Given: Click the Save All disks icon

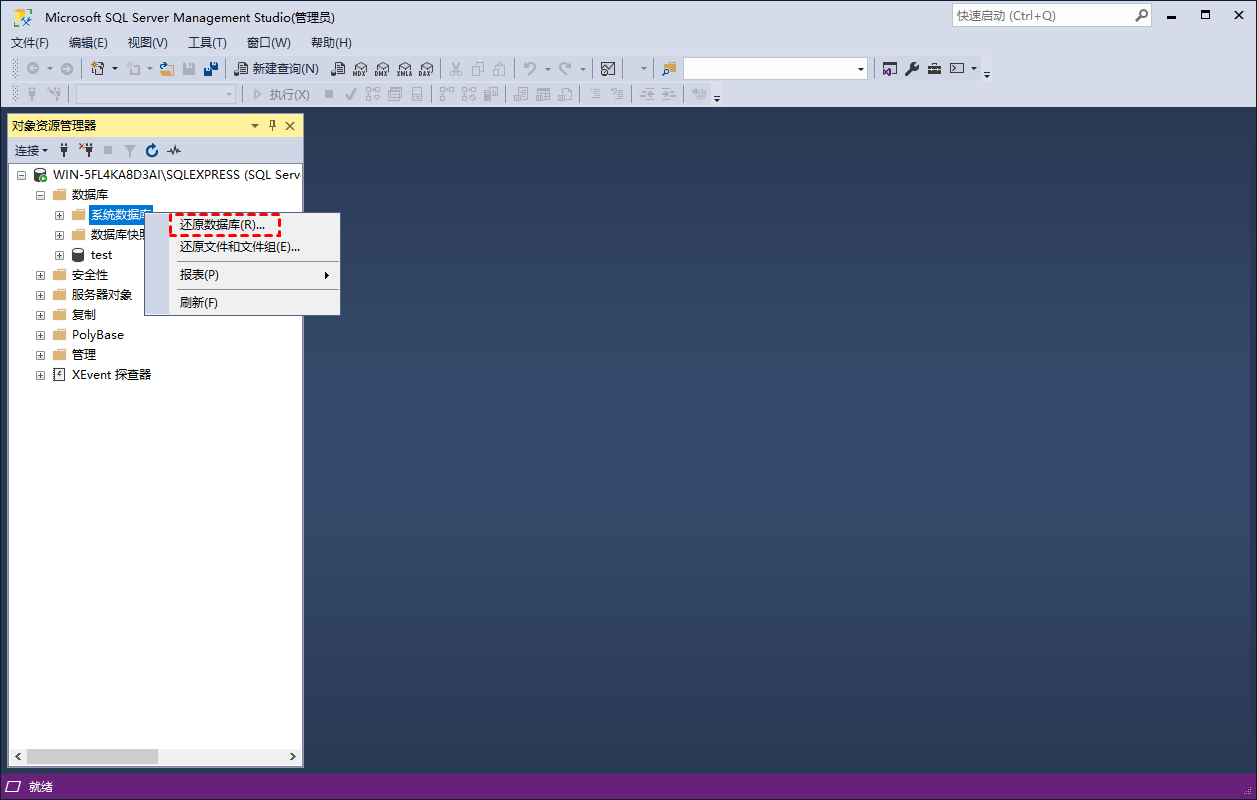Looking at the screenshot, I should 210,69.
